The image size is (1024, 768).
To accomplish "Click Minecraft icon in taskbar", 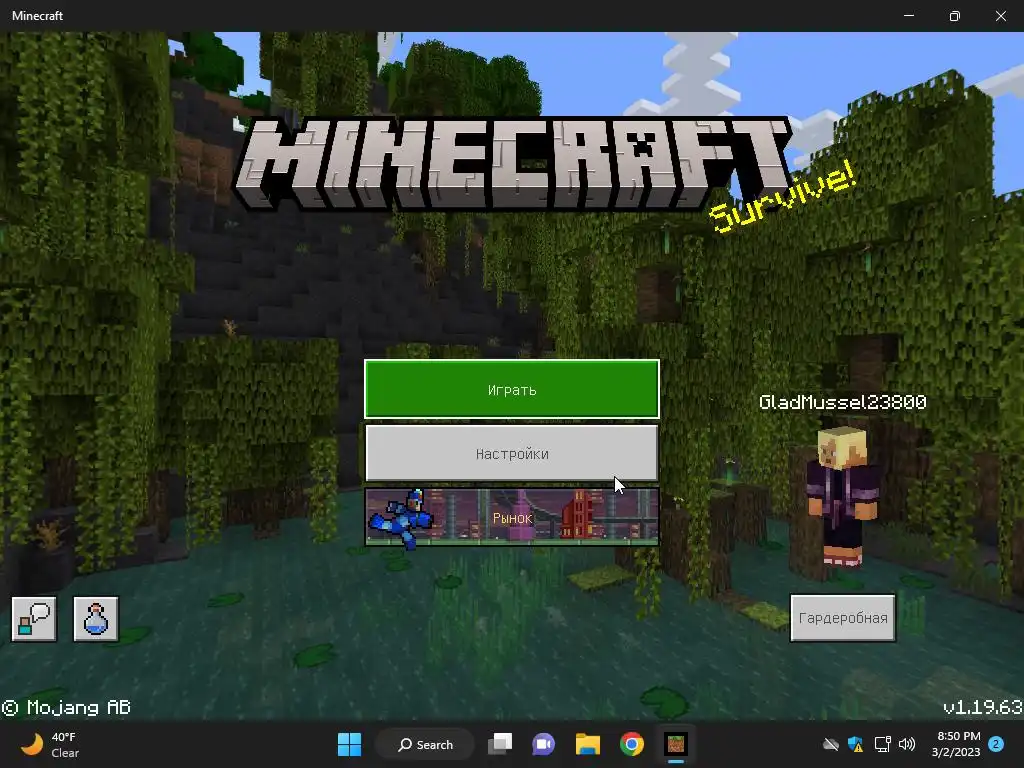I will coord(676,744).
